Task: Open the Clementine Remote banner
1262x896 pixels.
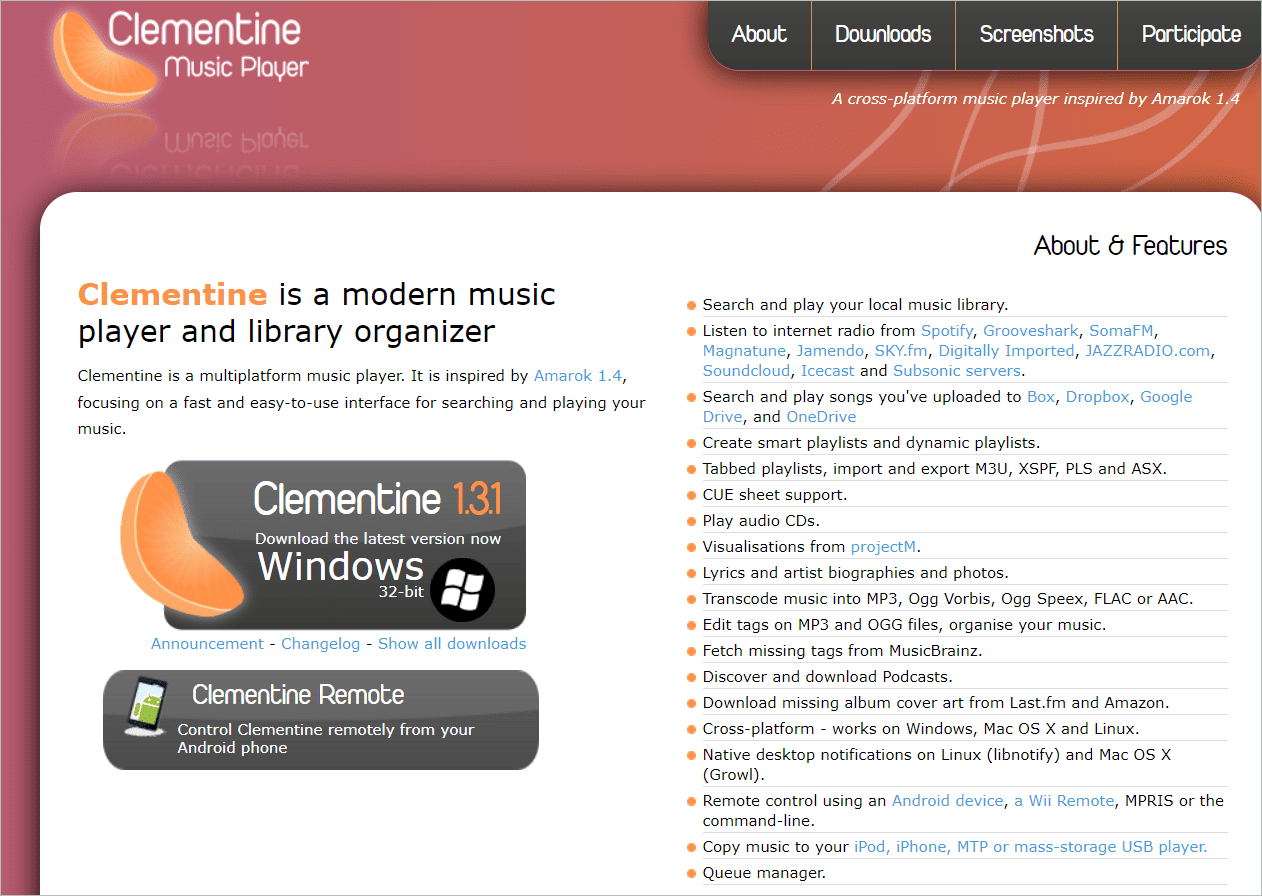Action: click(x=321, y=720)
